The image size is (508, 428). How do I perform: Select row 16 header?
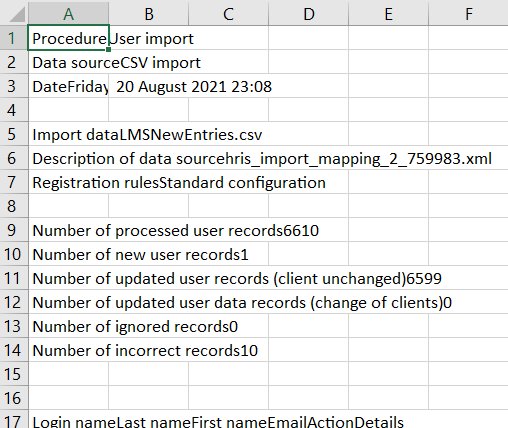coord(14,398)
